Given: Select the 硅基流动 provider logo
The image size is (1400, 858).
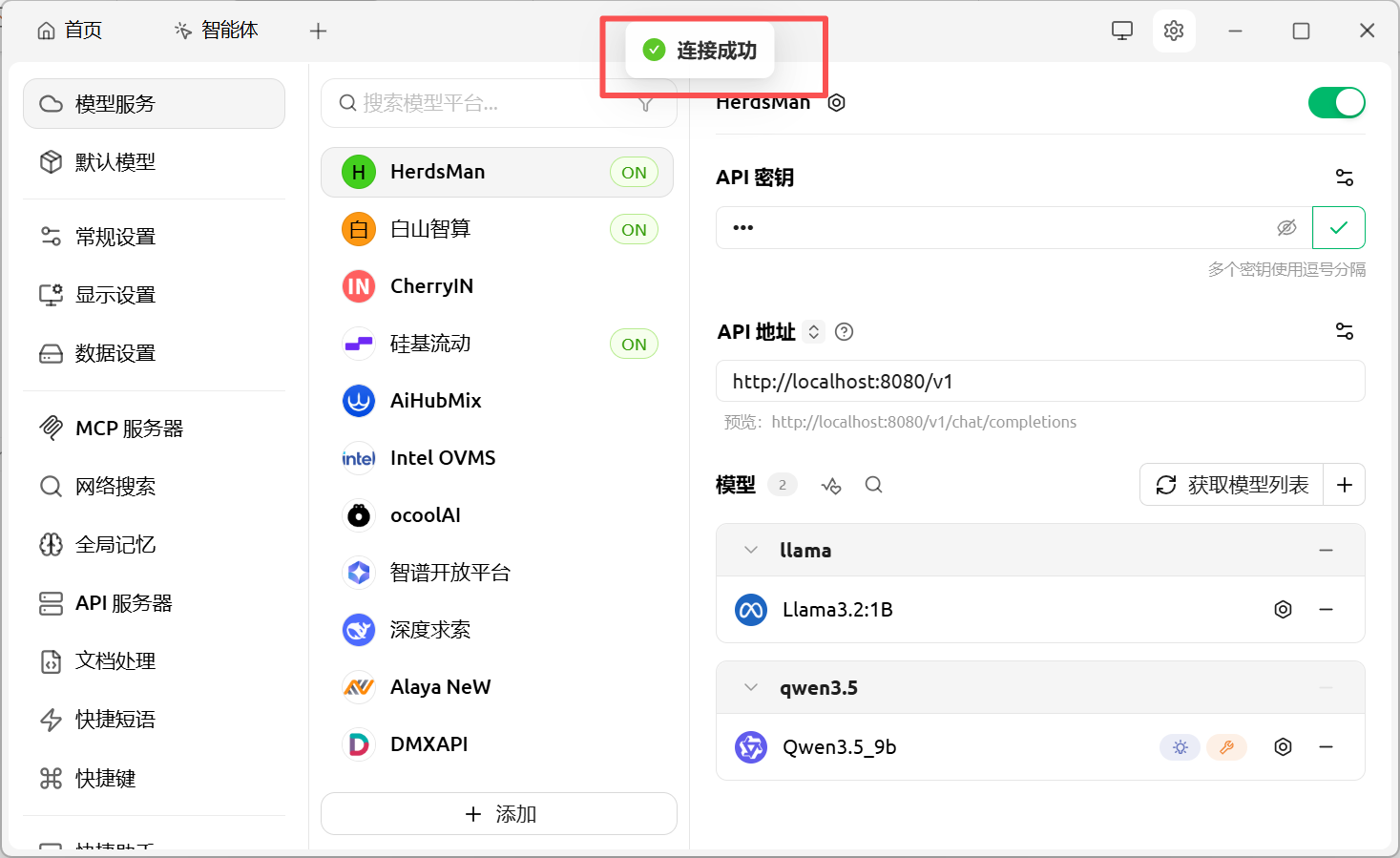Looking at the screenshot, I should (359, 344).
